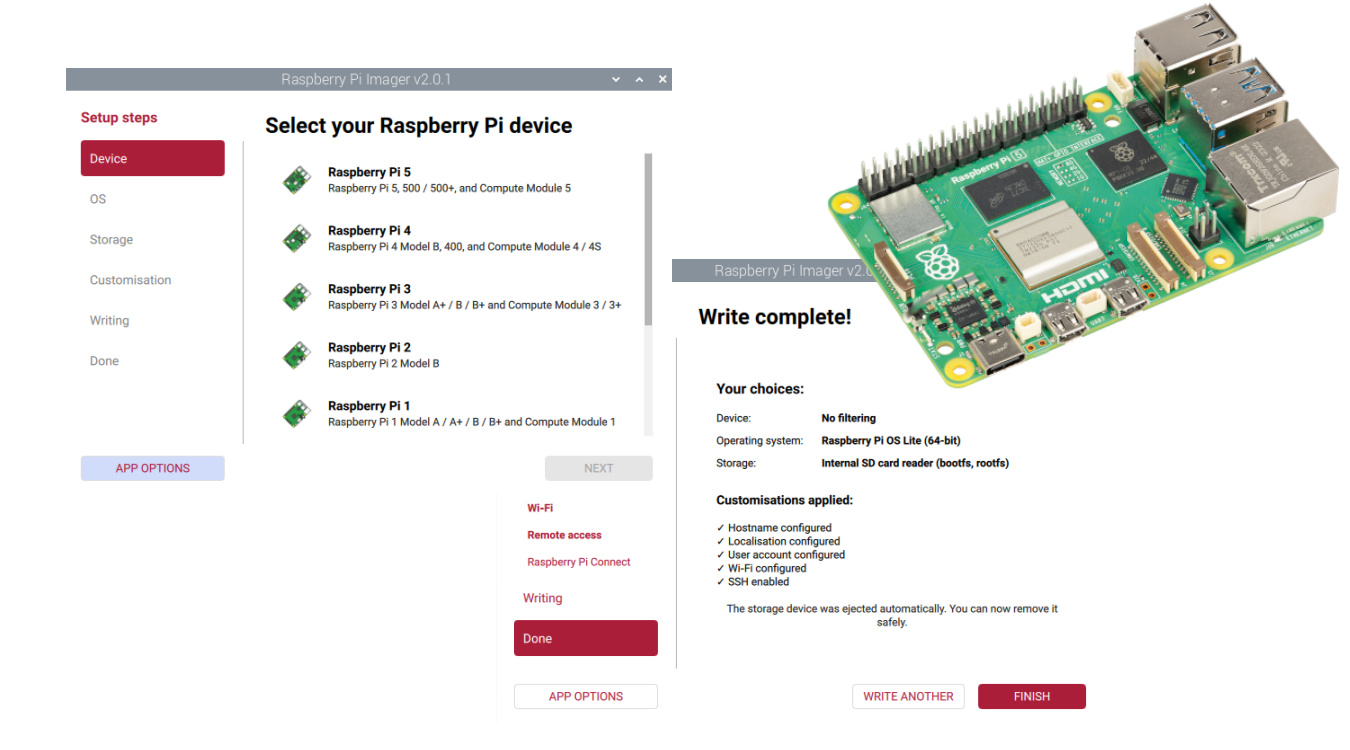Select the Raspberry Pi 3 device icon
1350x750 pixels.
[x=296, y=296]
